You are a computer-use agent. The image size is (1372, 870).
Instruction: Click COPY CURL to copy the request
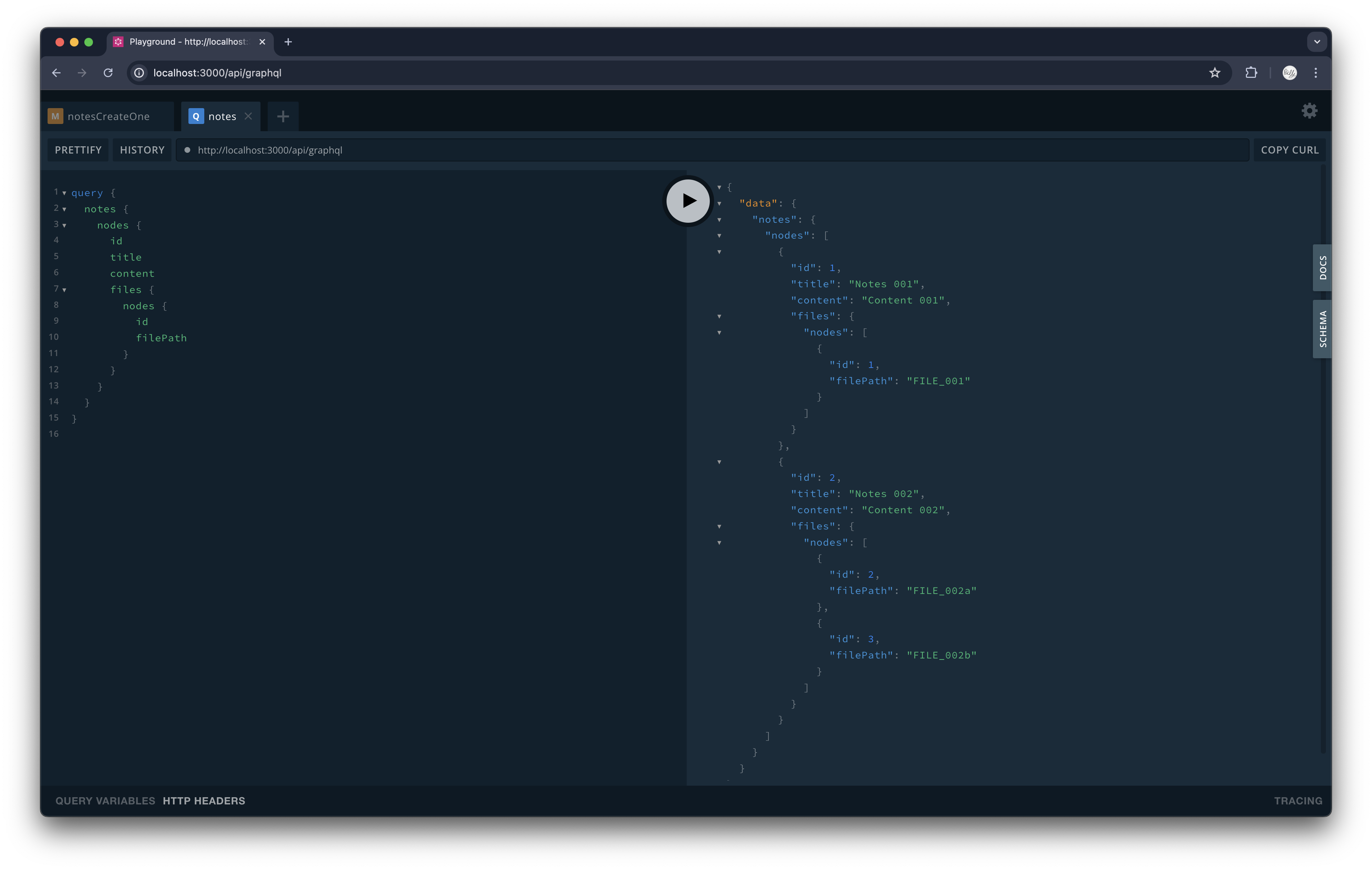click(x=1289, y=150)
